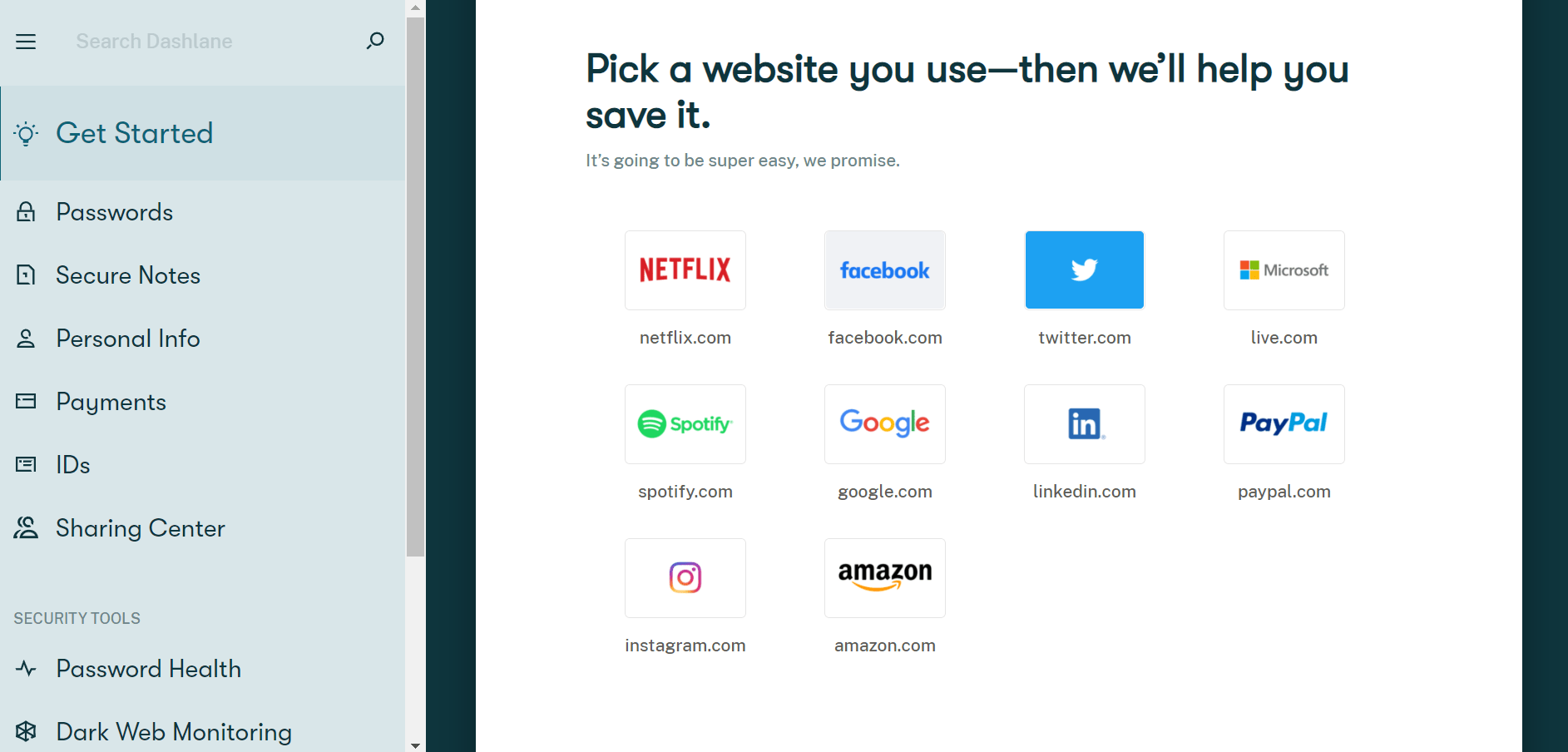Focus the Search Dashlane field
The width and height of the screenshot is (1568, 752).
pos(212,41)
